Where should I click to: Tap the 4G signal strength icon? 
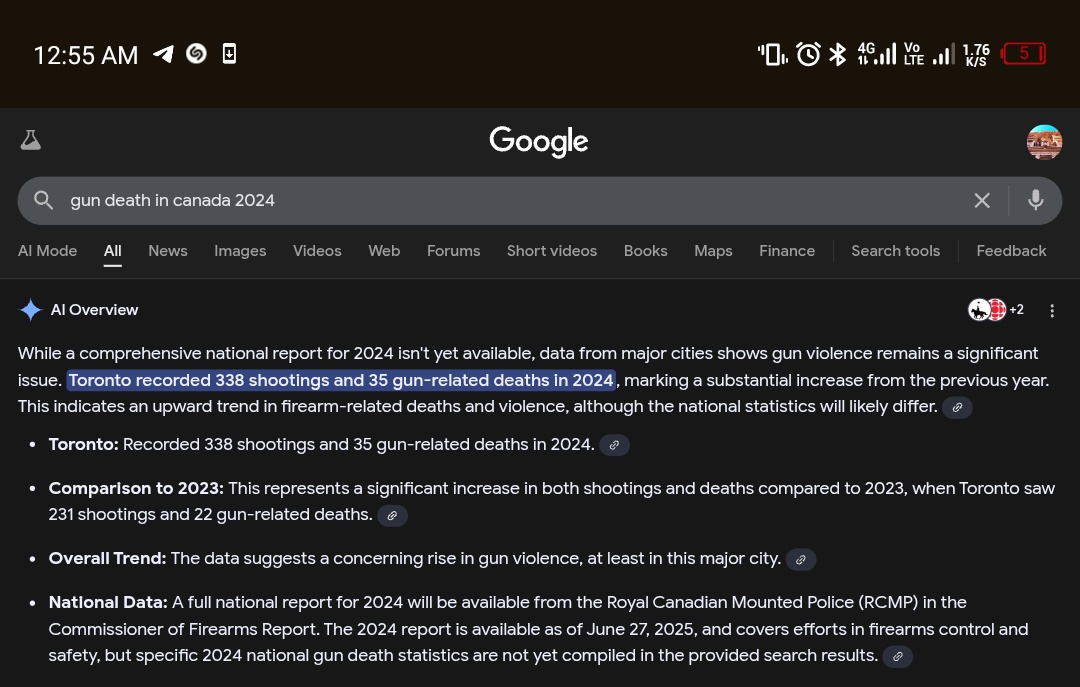(x=877, y=54)
